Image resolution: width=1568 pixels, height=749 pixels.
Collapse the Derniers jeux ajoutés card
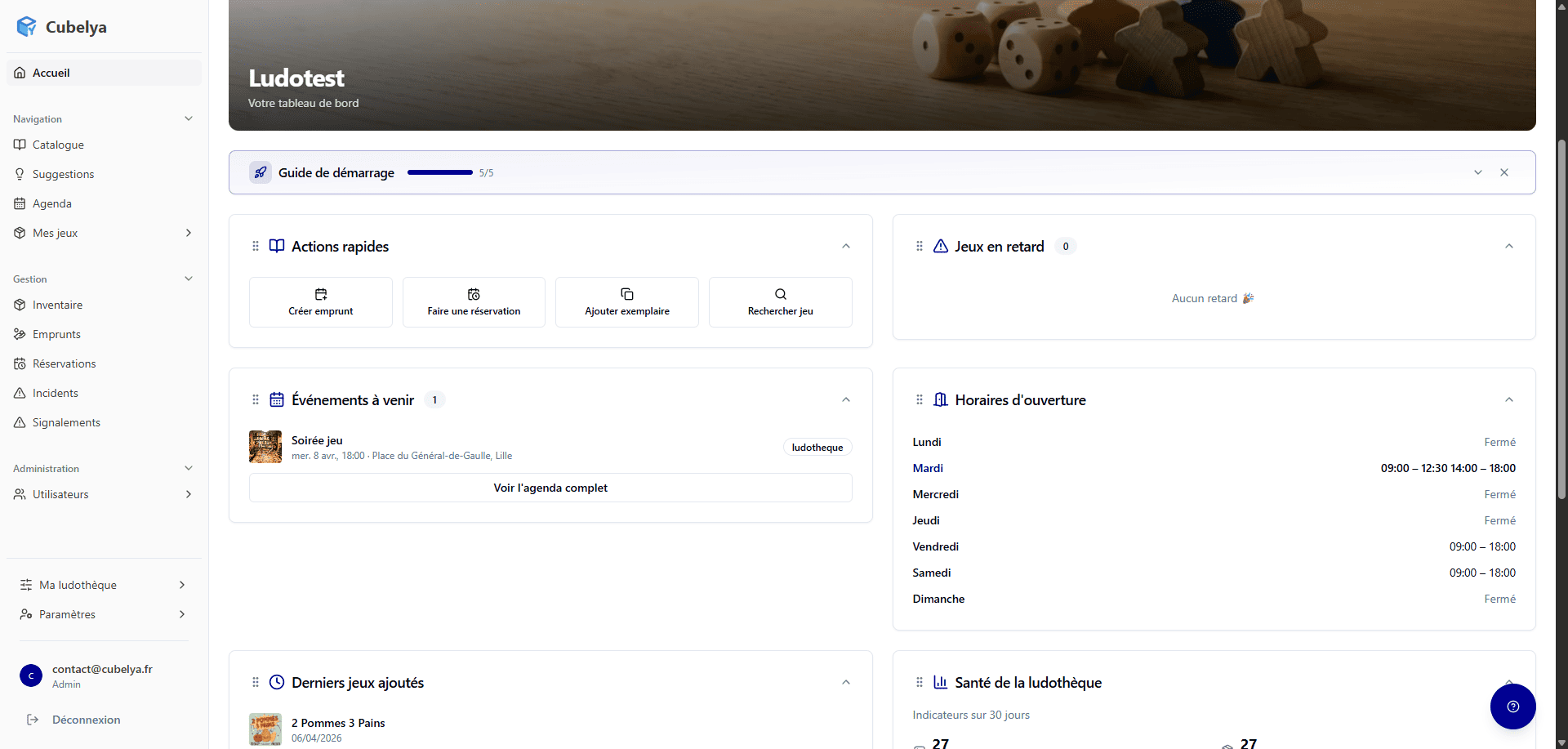click(x=846, y=682)
